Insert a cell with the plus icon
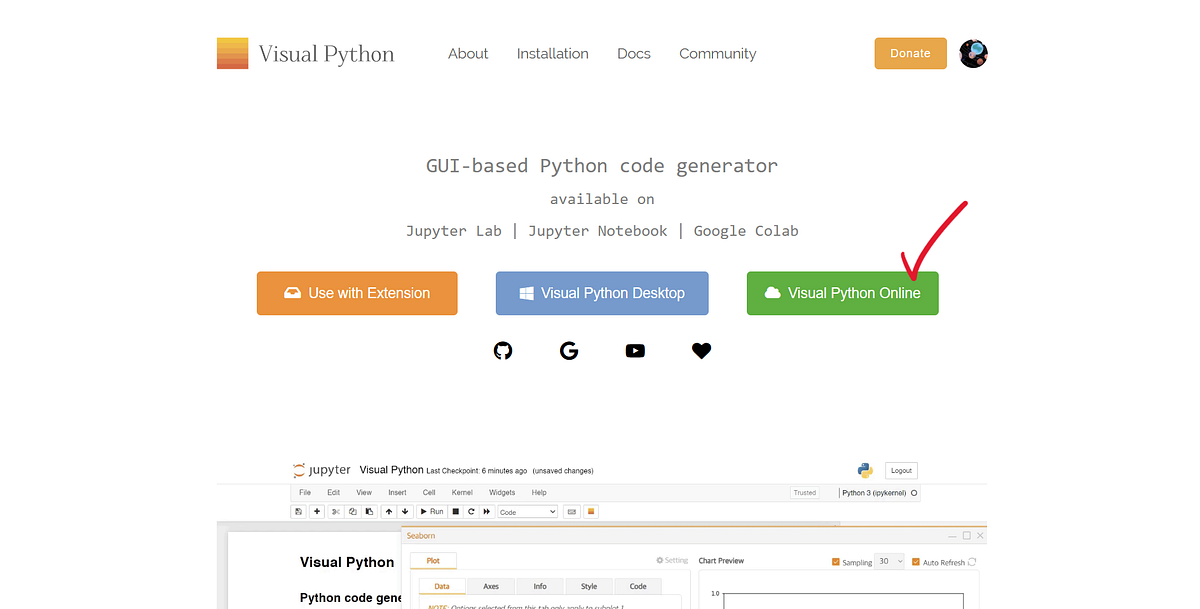The height and width of the screenshot is (609, 1200). point(316,511)
